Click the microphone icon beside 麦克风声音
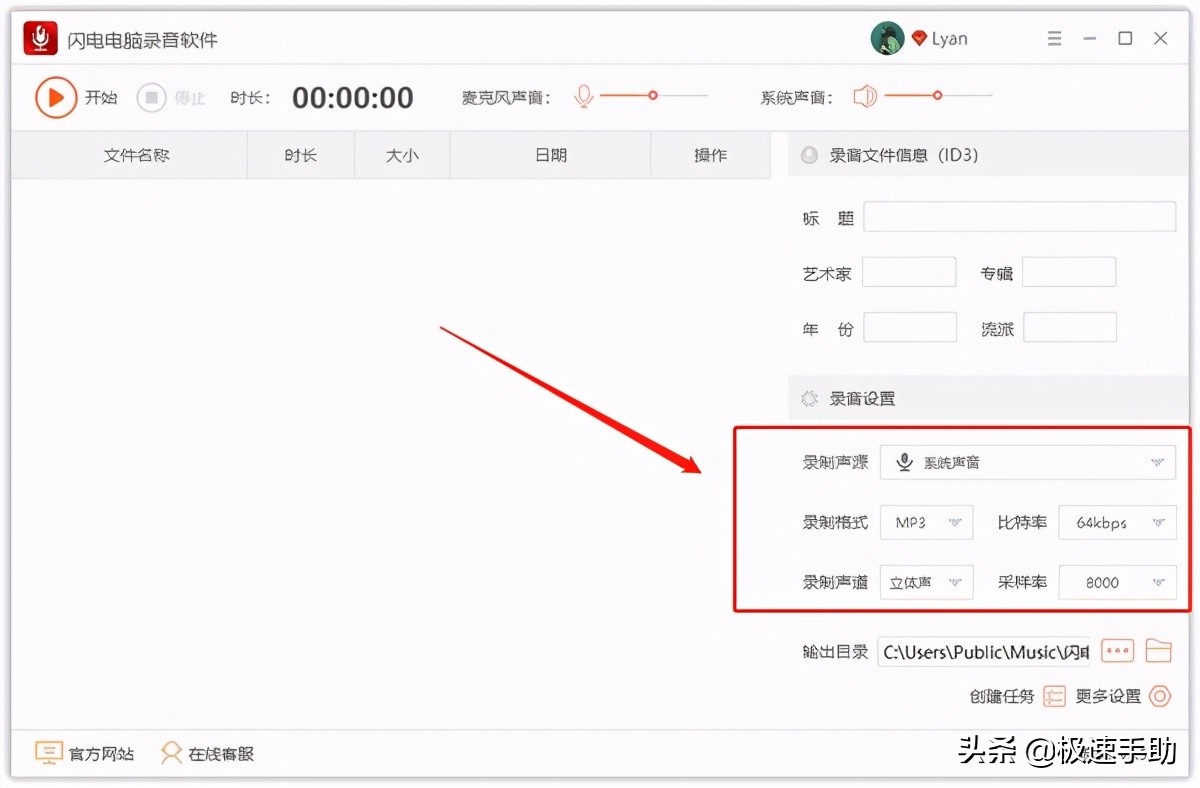Image resolution: width=1200 pixels, height=788 pixels. coord(584,96)
